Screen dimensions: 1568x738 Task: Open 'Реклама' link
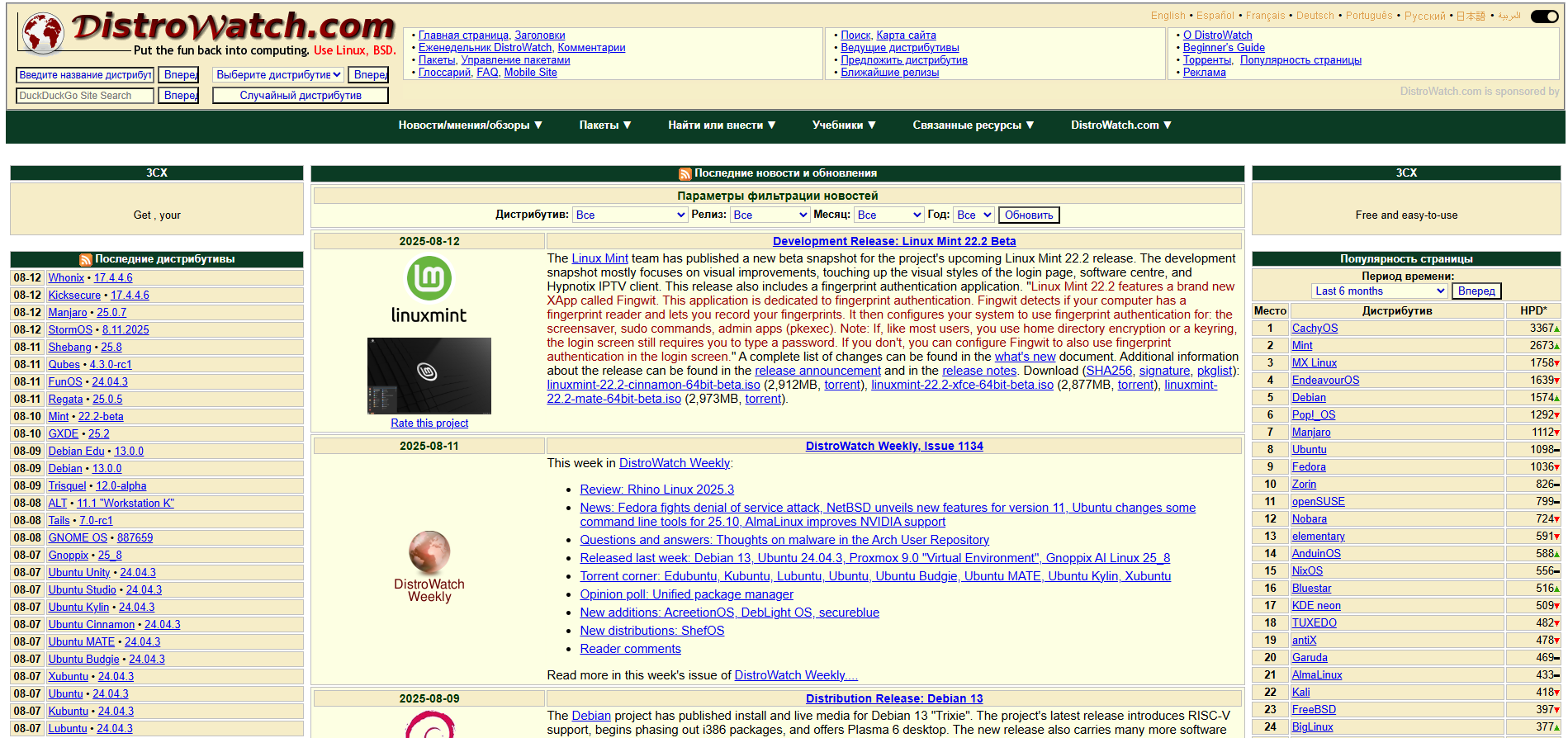1205,73
